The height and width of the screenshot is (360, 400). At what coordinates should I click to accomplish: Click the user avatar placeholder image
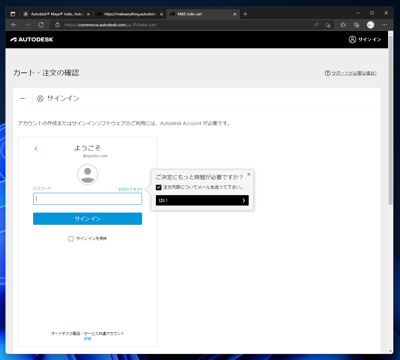[x=87, y=174]
